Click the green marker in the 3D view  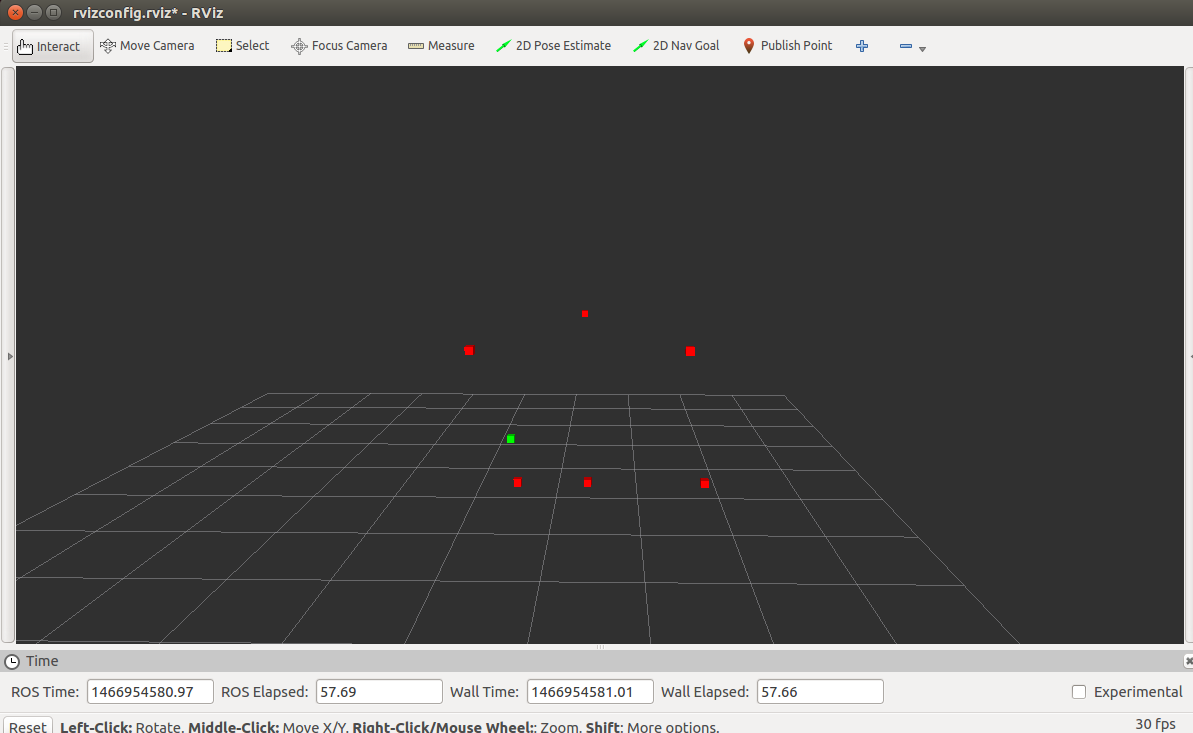511,438
